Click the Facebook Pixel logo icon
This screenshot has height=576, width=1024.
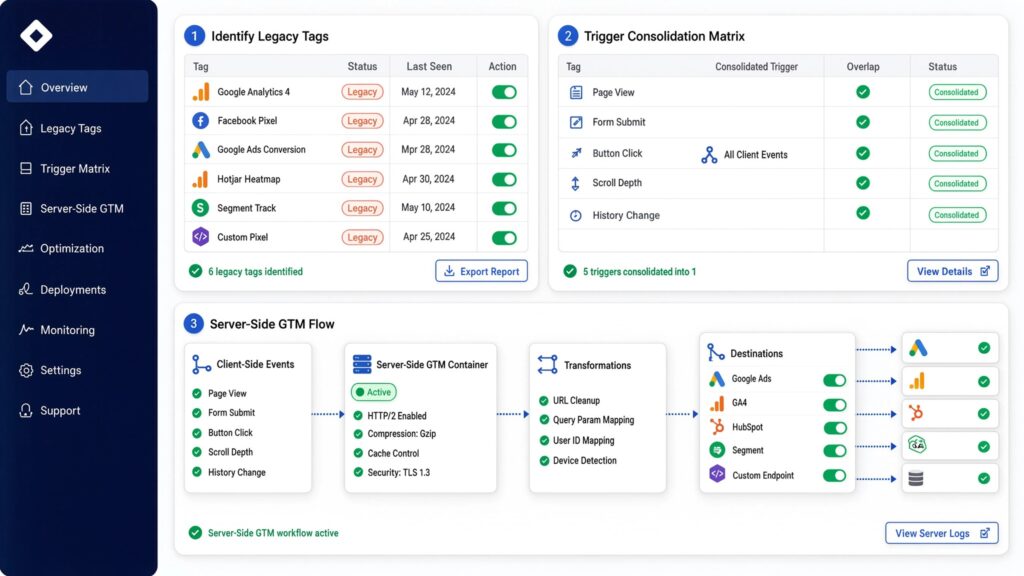(200, 121)
